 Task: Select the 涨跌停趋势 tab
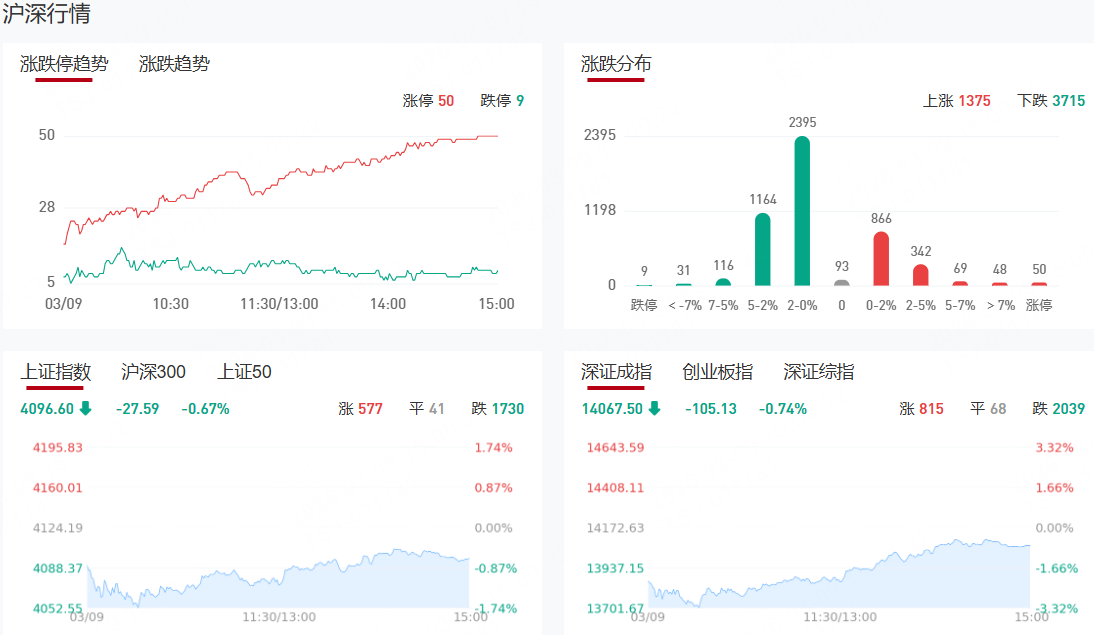coord(64,64)
